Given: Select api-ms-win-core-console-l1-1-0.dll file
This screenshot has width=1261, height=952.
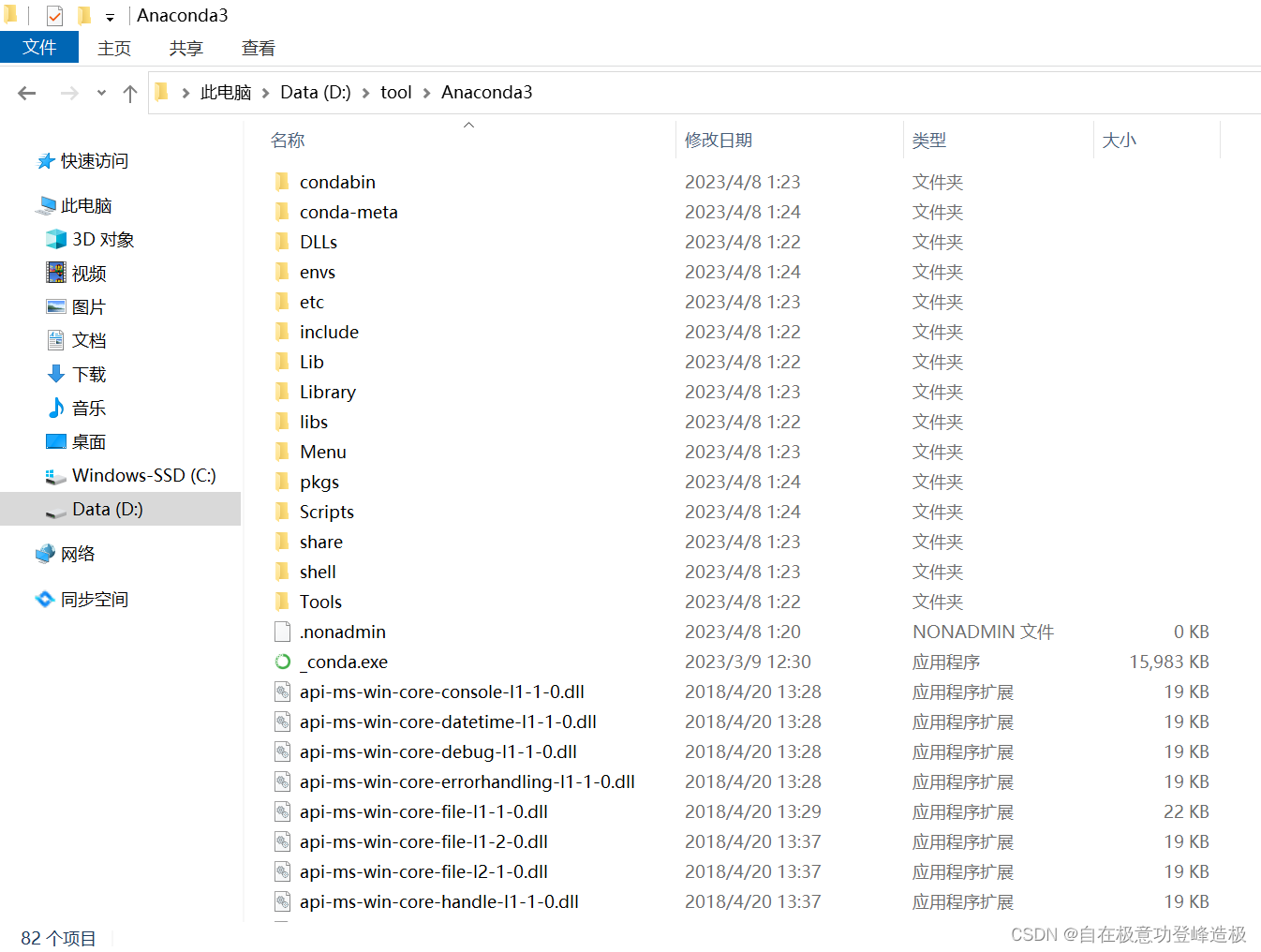Looking at the screenshot, I should pos(442,692).
